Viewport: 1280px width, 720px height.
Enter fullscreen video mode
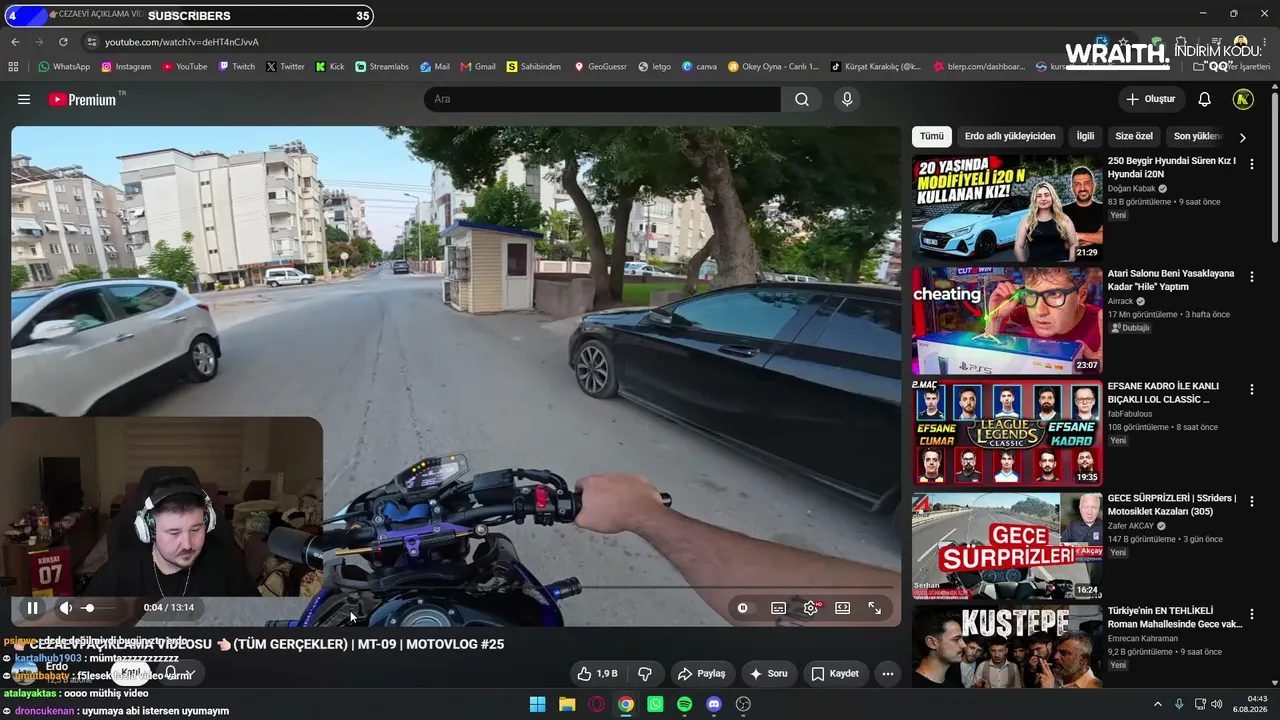(x=874, y=608)
